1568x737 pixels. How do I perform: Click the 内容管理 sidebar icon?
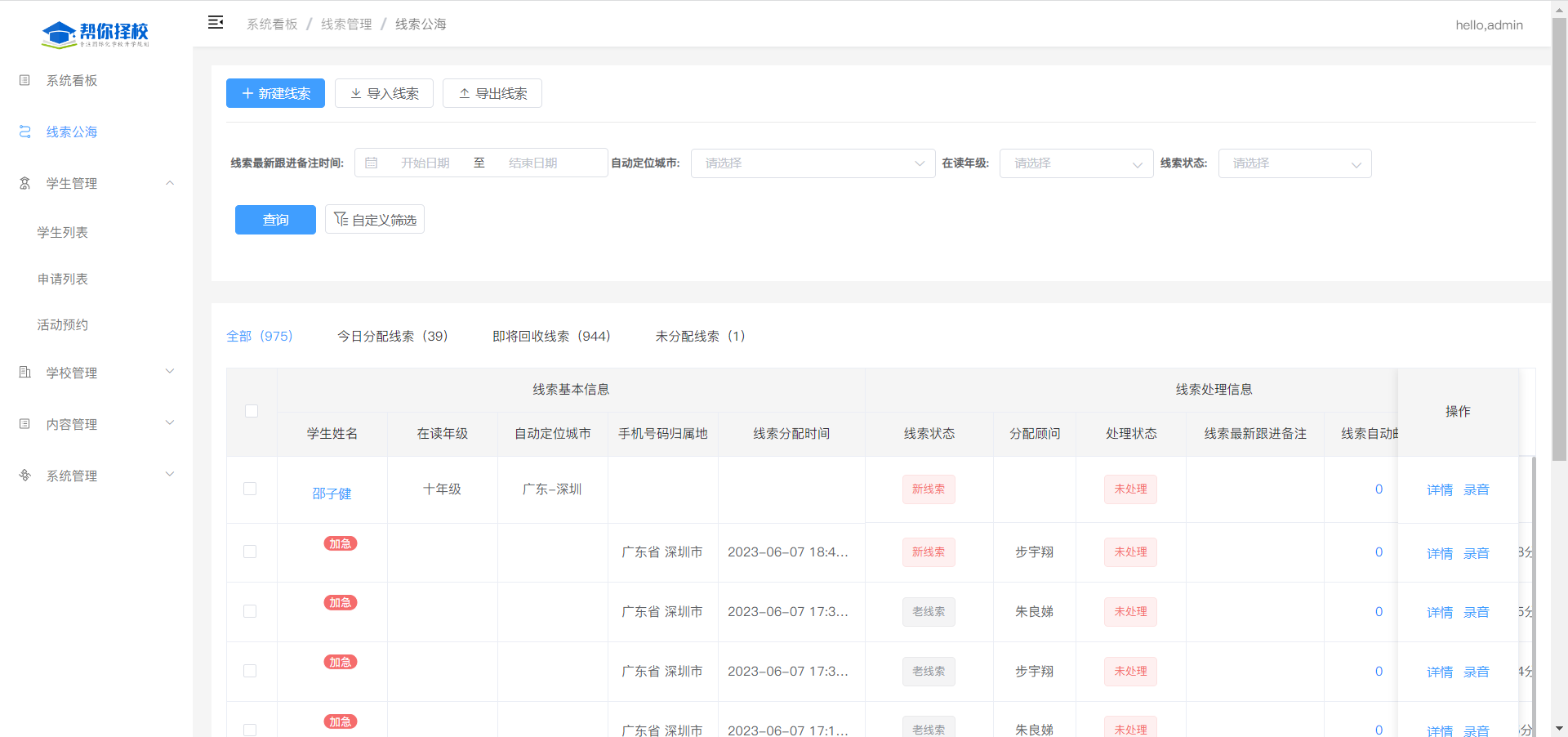24,424
